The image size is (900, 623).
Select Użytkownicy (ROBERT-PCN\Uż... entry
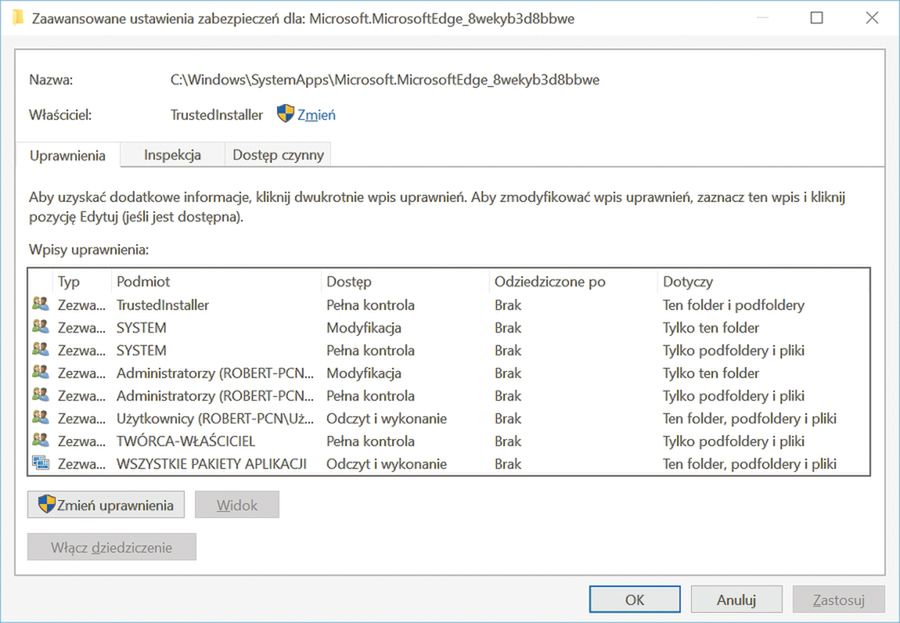(449, 418)
